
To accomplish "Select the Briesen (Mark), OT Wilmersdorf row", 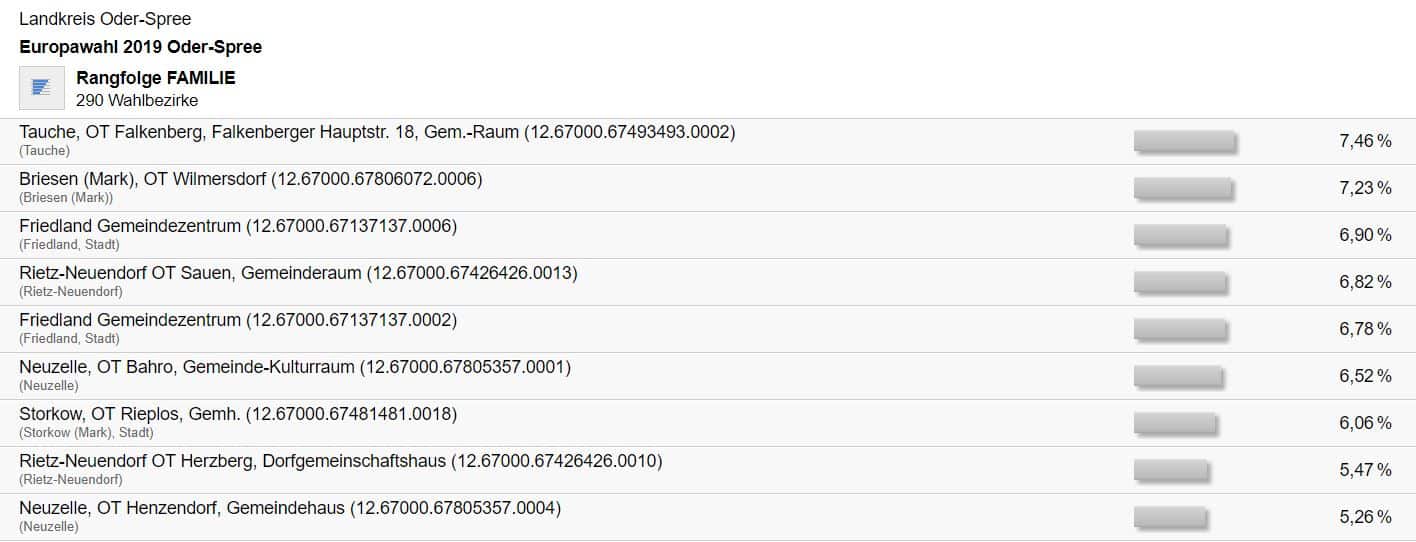I will pos(250,179).
